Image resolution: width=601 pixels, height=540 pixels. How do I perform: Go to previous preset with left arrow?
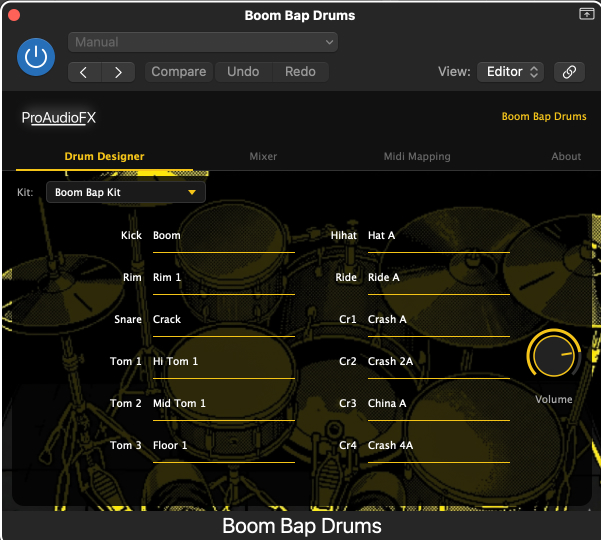tap(84, 72)
